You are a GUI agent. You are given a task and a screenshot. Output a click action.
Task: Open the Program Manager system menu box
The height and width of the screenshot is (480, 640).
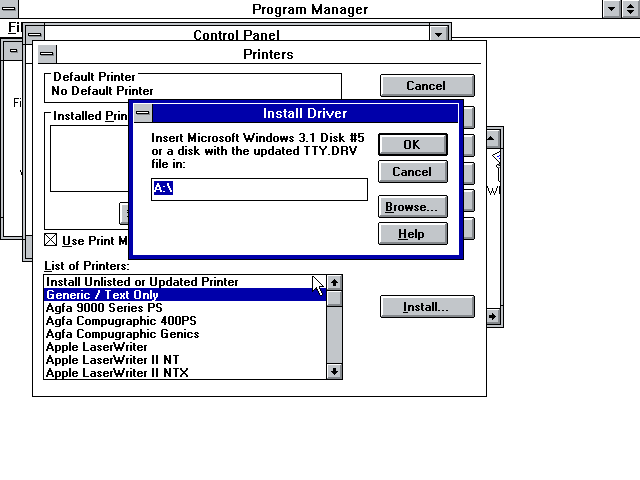point(9,9)
